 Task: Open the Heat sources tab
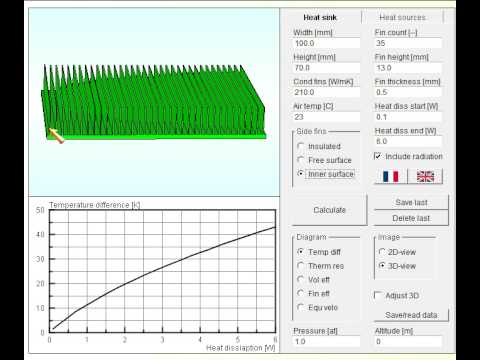402,17
